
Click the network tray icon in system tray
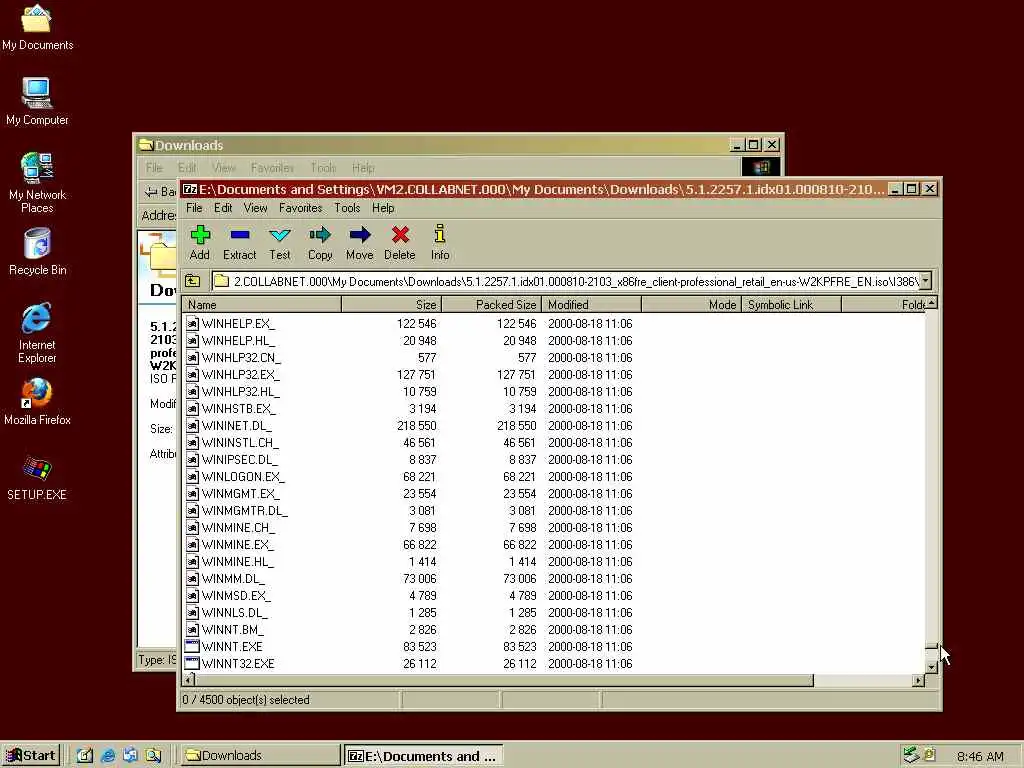pos(911,755)
